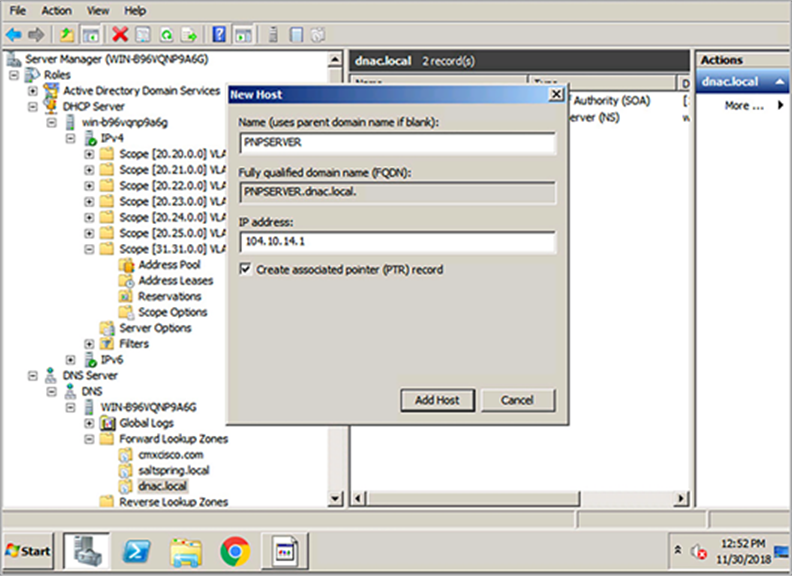
Task: Expand Scope [20.23.0.0] node
Action: (89, 202)
